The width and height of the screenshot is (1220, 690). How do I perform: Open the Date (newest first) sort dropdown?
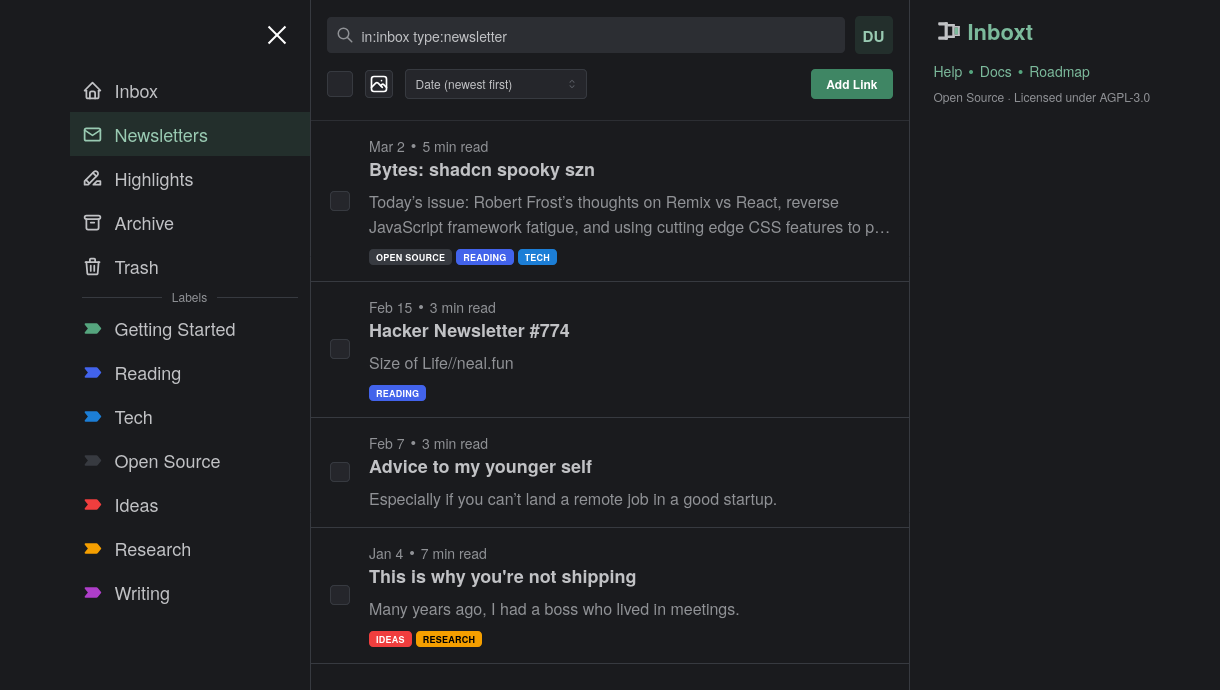click(x=495, y=84)
